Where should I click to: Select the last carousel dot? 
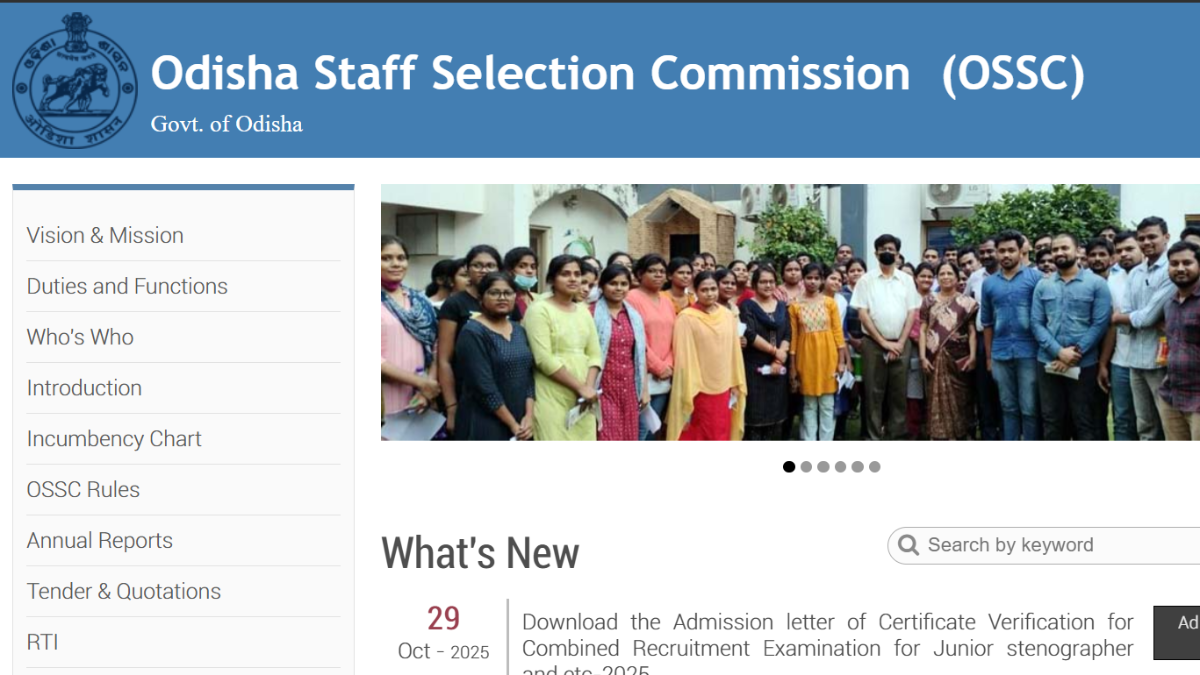click(875, 466)
